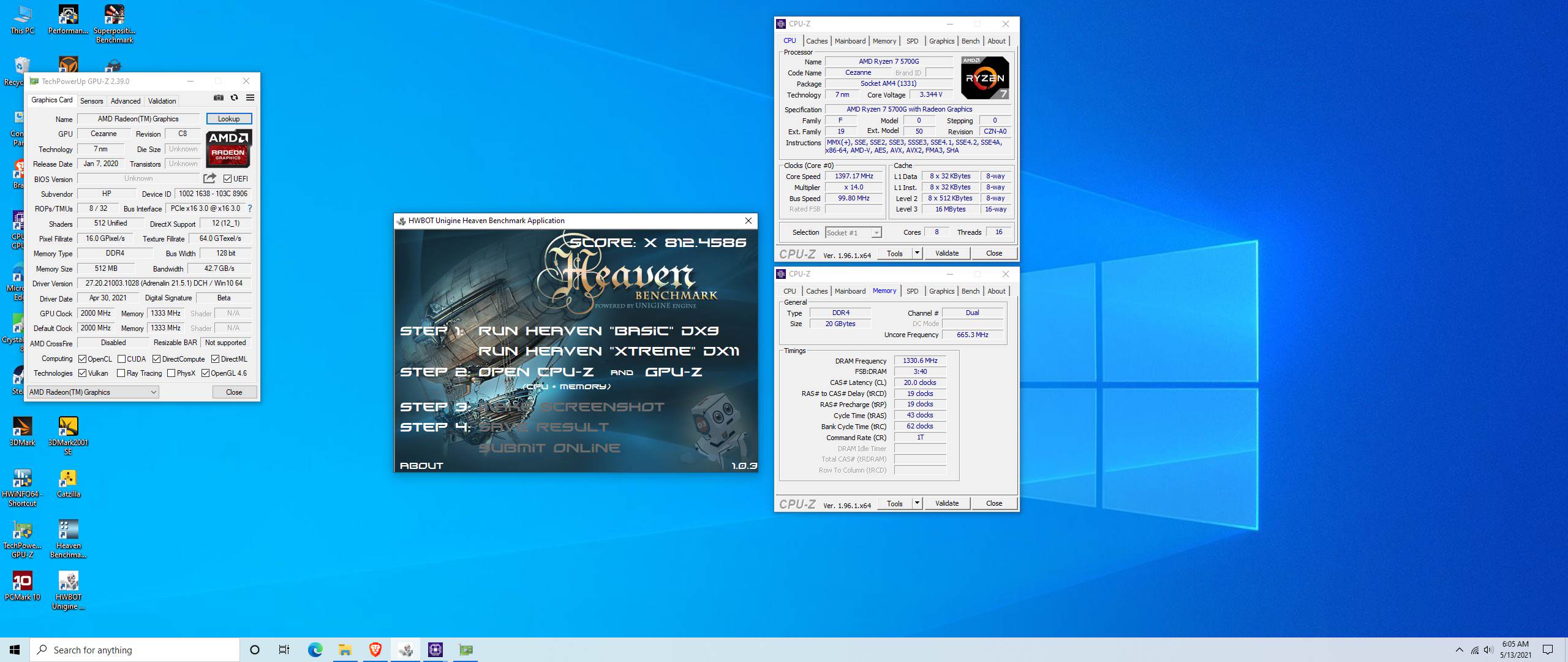Open volume icon in system tray
Image resolution: width=1568 pixels, height=662 pixels.
pos(1488,650)
